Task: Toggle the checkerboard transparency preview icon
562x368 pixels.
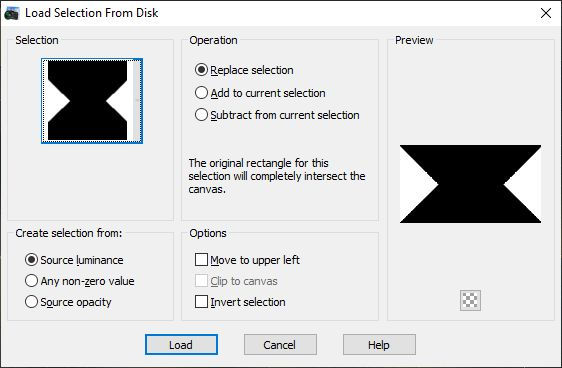Action: 470,300
